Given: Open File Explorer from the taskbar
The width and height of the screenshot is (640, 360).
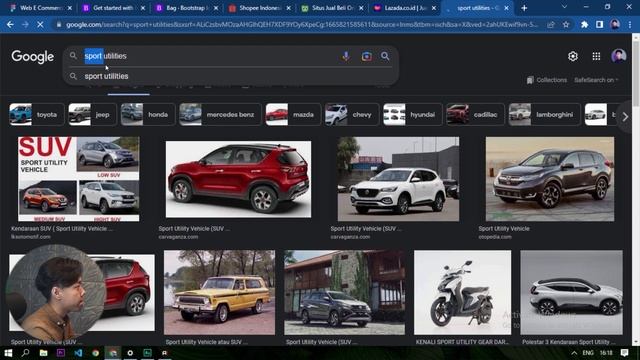Looking at the screenshot, I should [43, 353].
